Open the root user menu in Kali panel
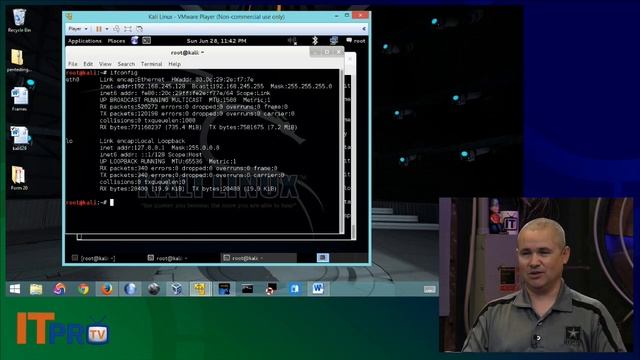The width and height of the screenshot is (640, 360). (356, 41)
